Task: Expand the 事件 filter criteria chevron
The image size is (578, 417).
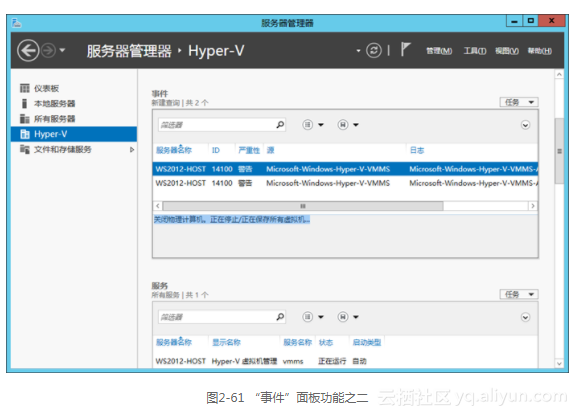Action: [x=525, y=125]
